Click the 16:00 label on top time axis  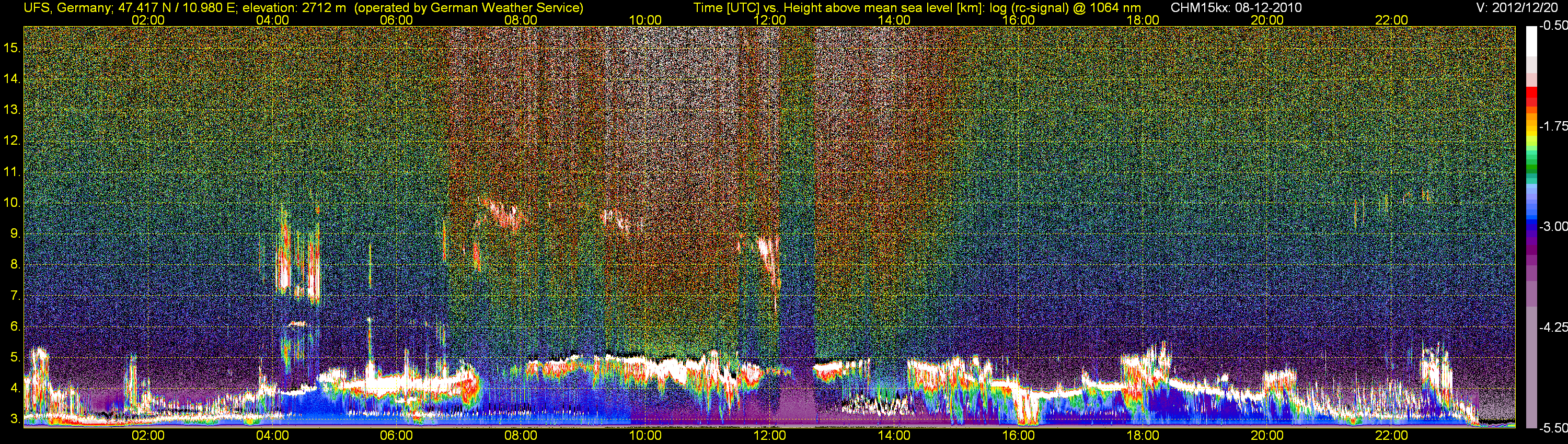(x=1018, y=20)
